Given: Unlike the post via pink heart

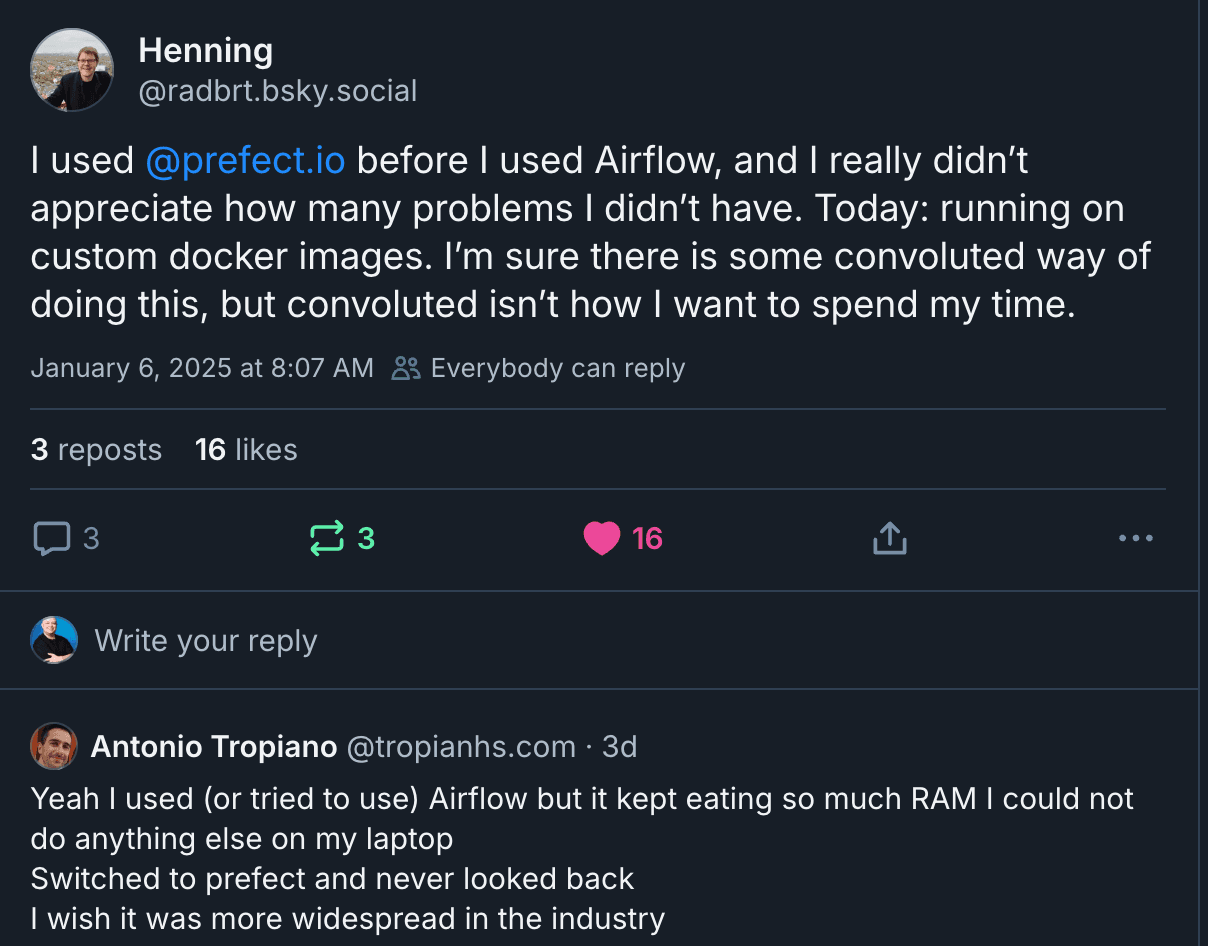Looking at the screenshot, I should point(602,539).
